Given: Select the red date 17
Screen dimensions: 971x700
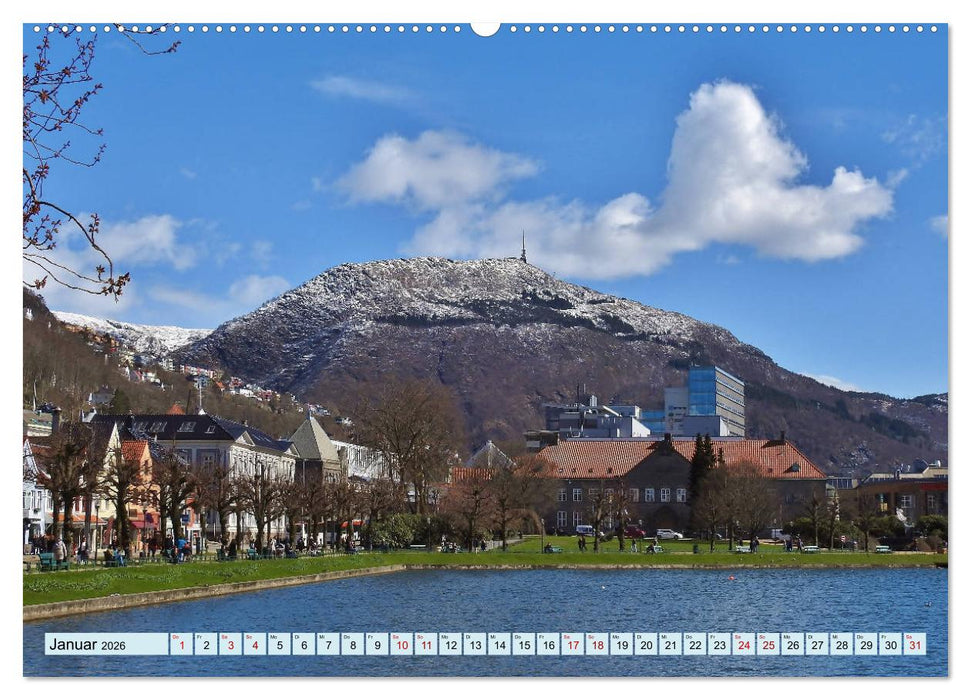Looking at the screenshot, I should [574, 646].
